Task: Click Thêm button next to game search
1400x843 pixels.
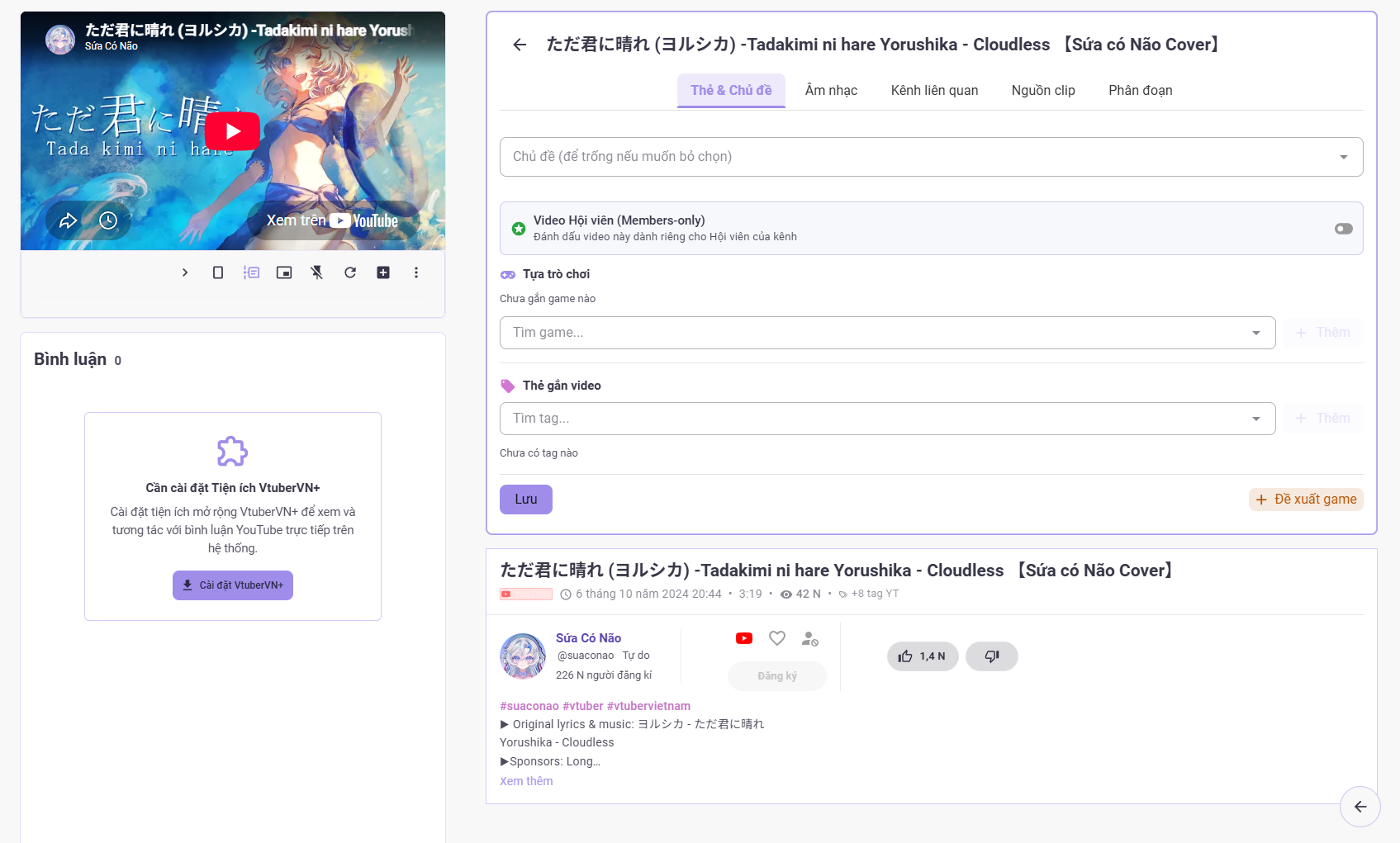Action: pos(1323,333)
